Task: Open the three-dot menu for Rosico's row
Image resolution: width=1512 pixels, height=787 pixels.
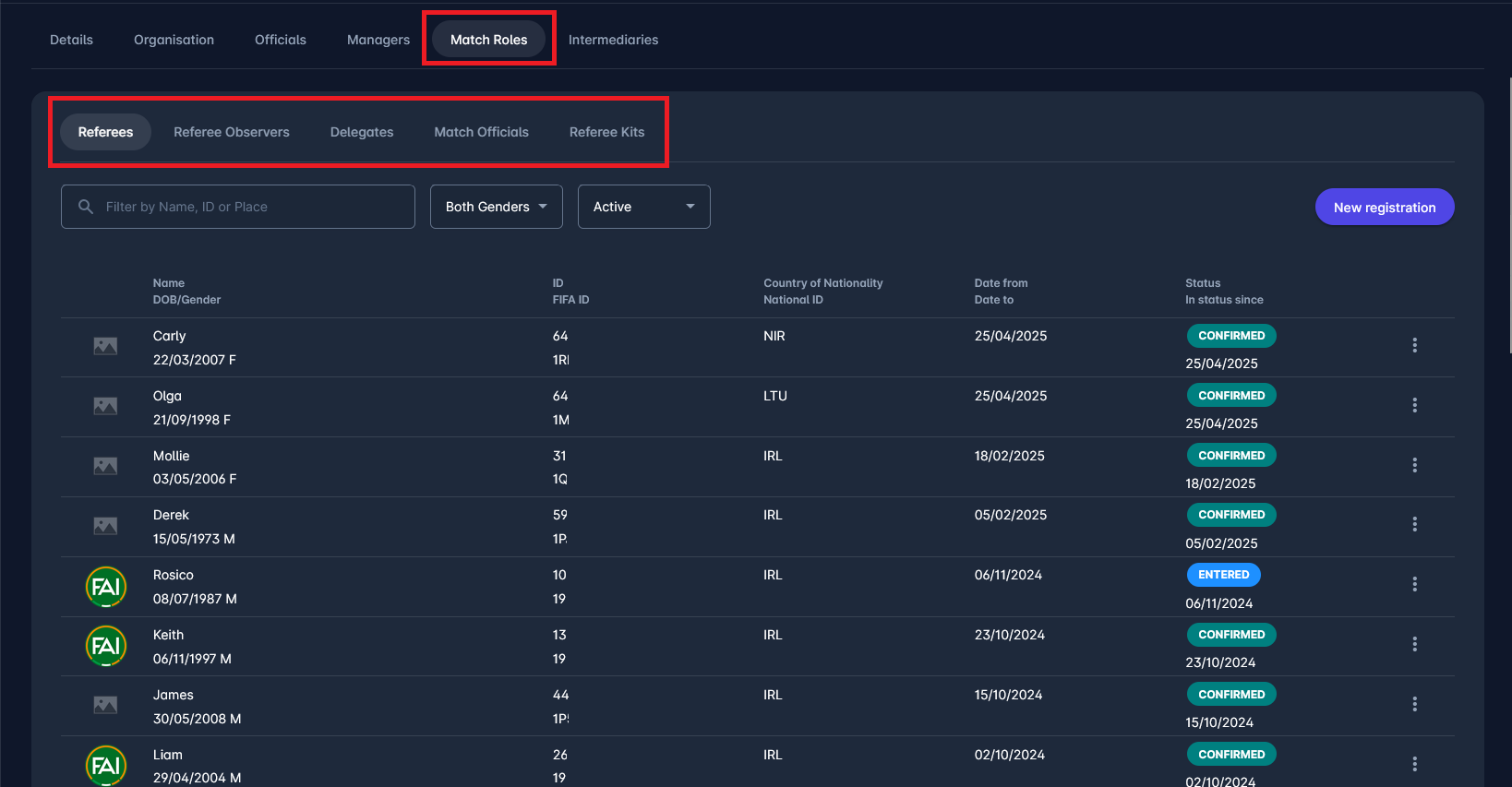Action: (x=1414, y=584)
